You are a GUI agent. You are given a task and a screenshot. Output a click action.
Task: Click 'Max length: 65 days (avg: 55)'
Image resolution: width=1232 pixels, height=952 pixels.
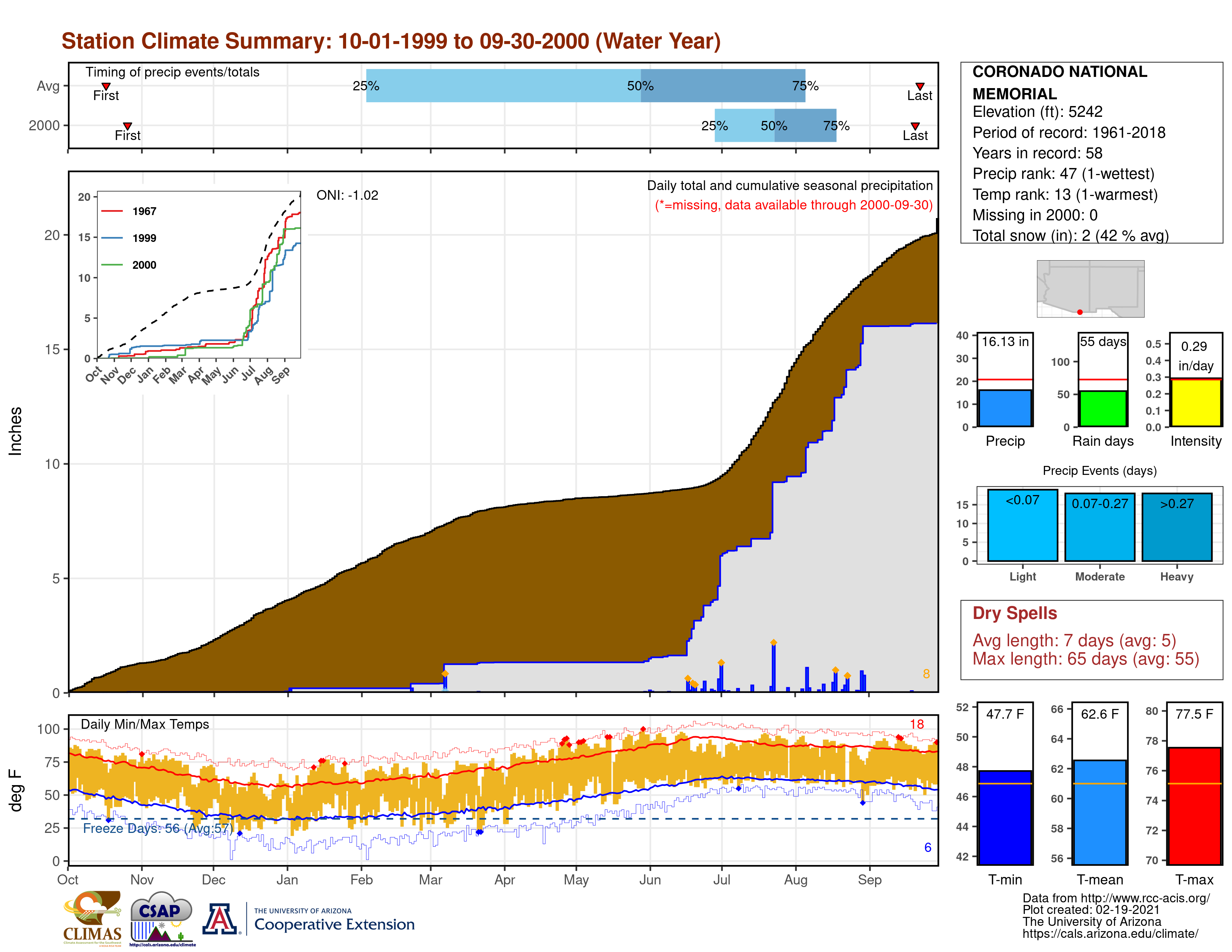(x=1085, y=659)
